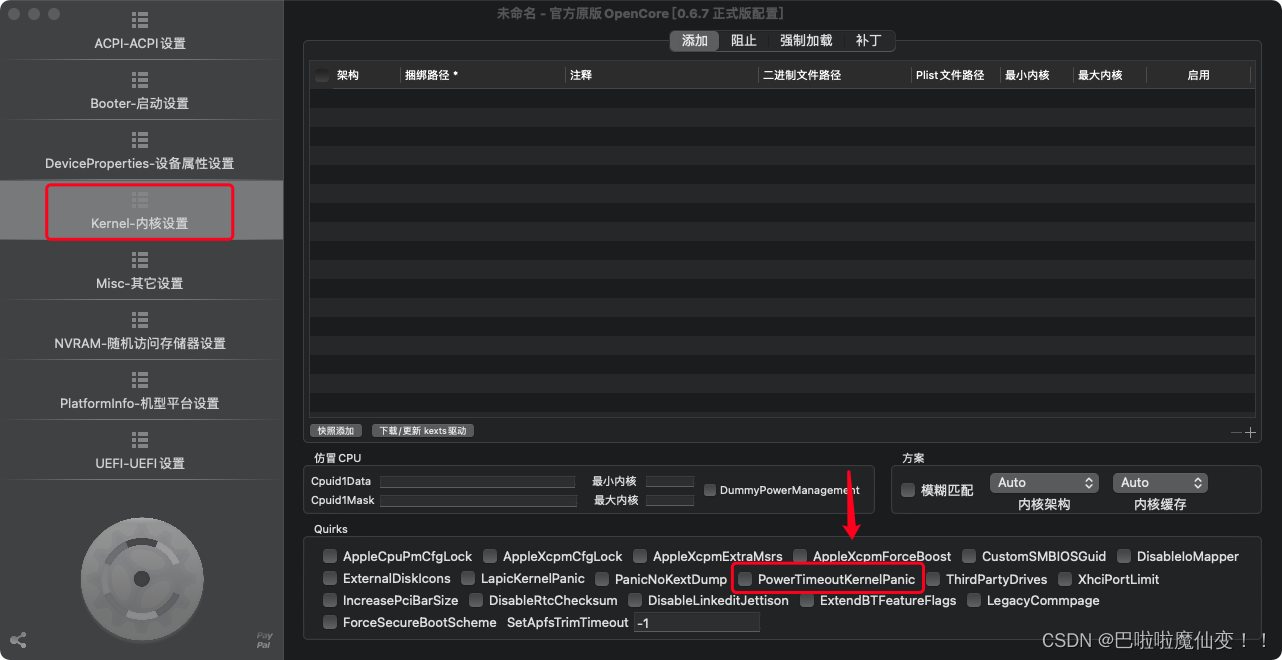Switch to the 阻止 tab

[744, 41]
